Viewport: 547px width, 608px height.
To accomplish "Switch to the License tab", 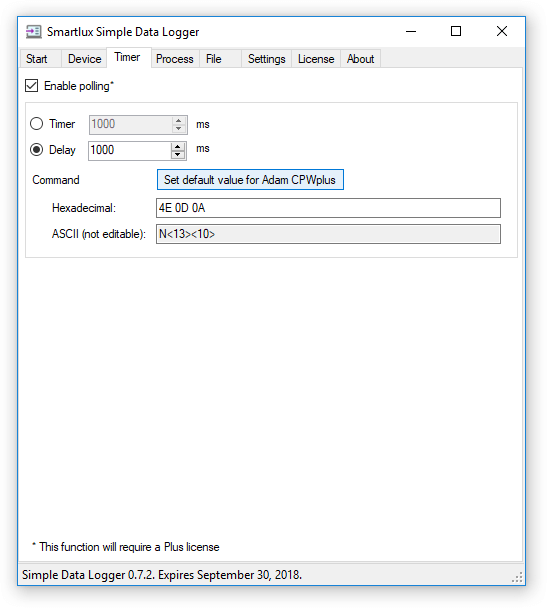I will 316,59.
